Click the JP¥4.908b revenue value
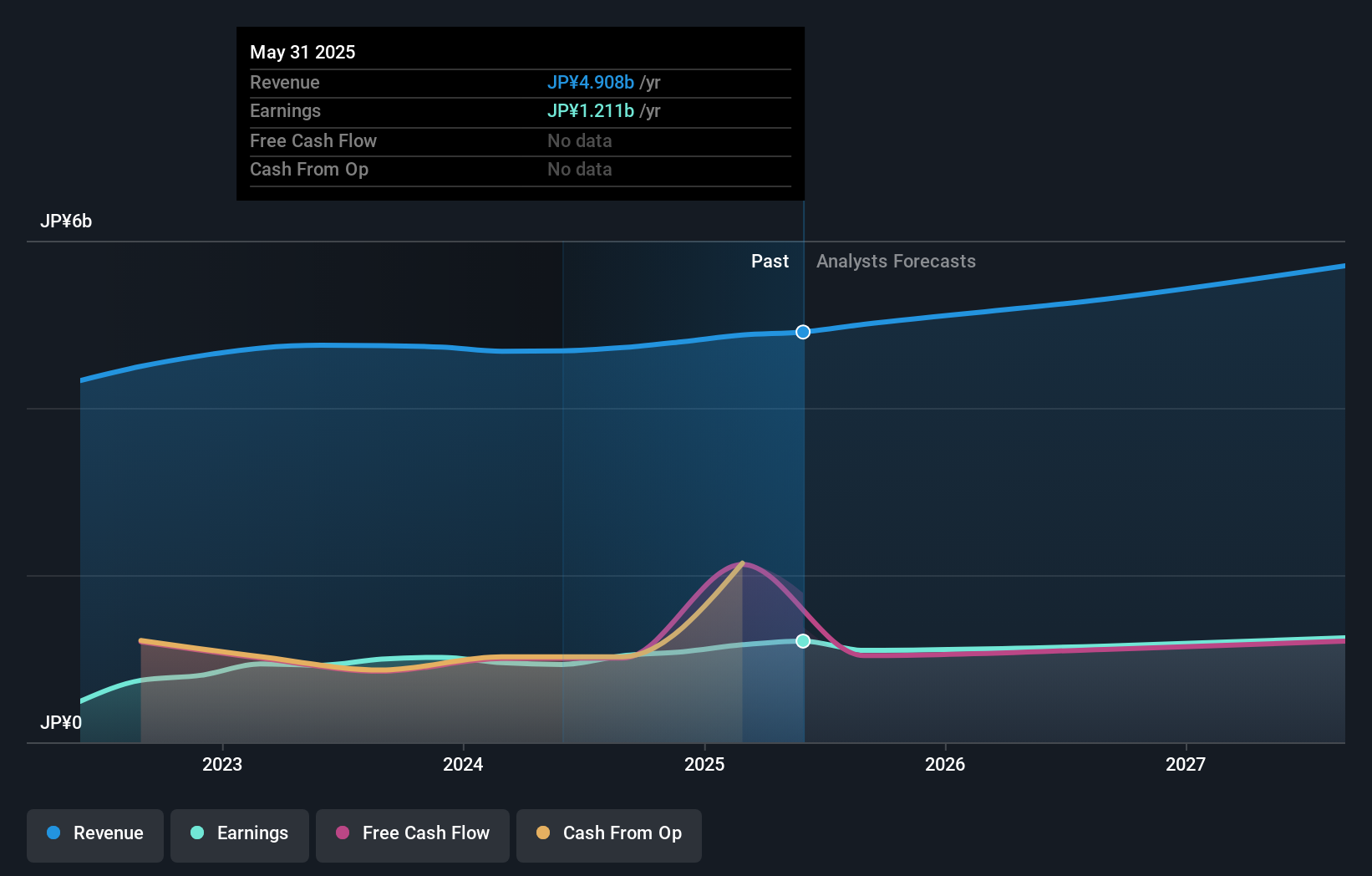This screenshot has width=1372, height=876. click(591, 82)
